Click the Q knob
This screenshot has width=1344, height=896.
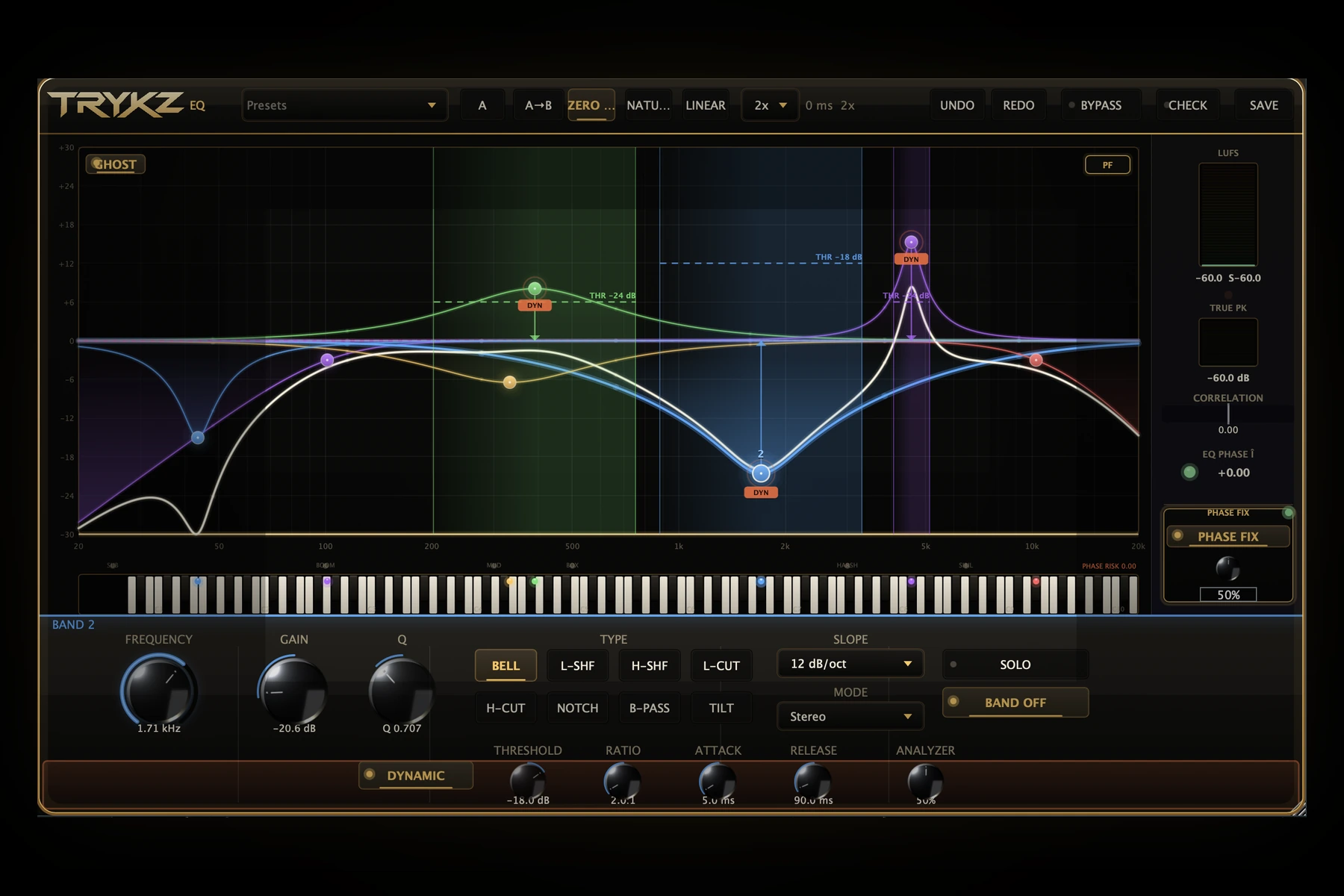[x=402, y=690]
